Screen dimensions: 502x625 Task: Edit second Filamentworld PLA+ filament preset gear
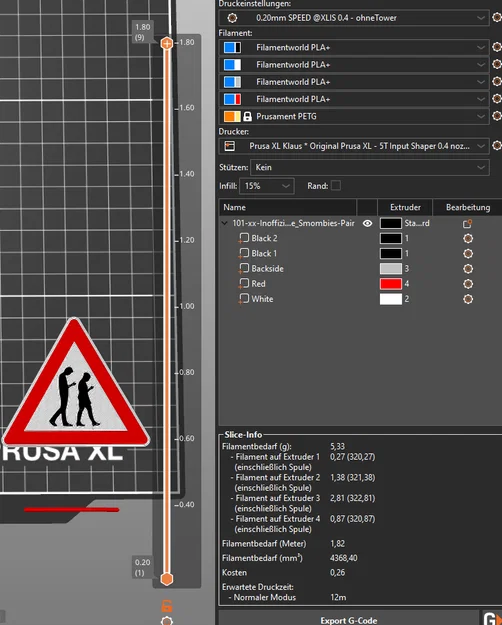[496, 64]
